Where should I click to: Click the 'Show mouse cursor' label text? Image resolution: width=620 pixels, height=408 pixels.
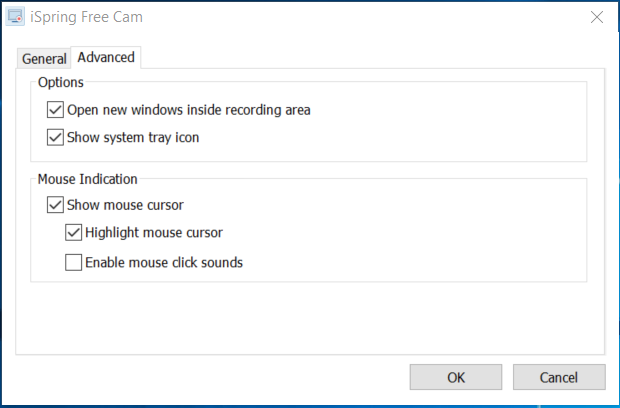coord(125,206)
